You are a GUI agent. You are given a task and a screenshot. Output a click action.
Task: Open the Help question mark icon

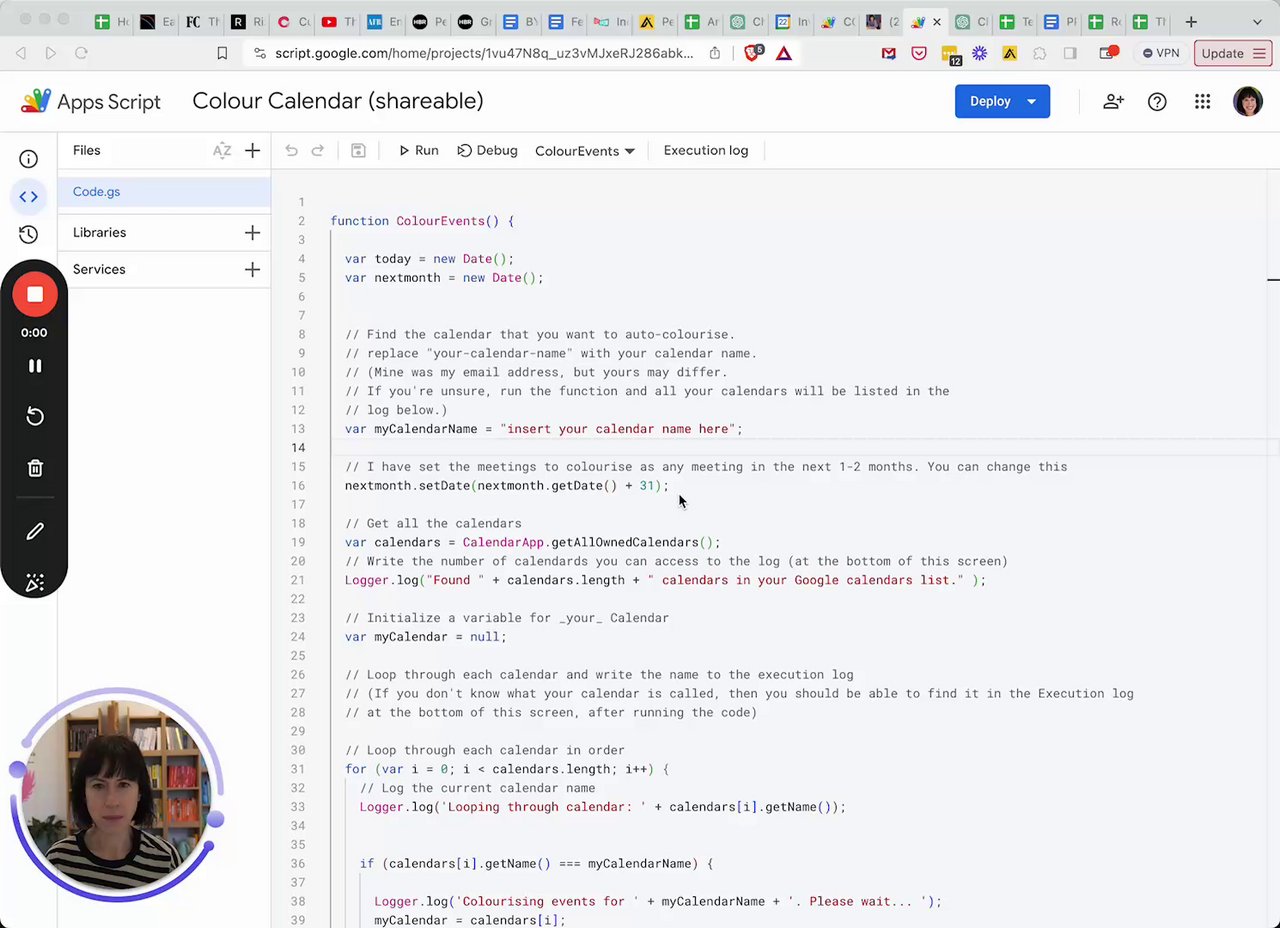pos(1157,101)
